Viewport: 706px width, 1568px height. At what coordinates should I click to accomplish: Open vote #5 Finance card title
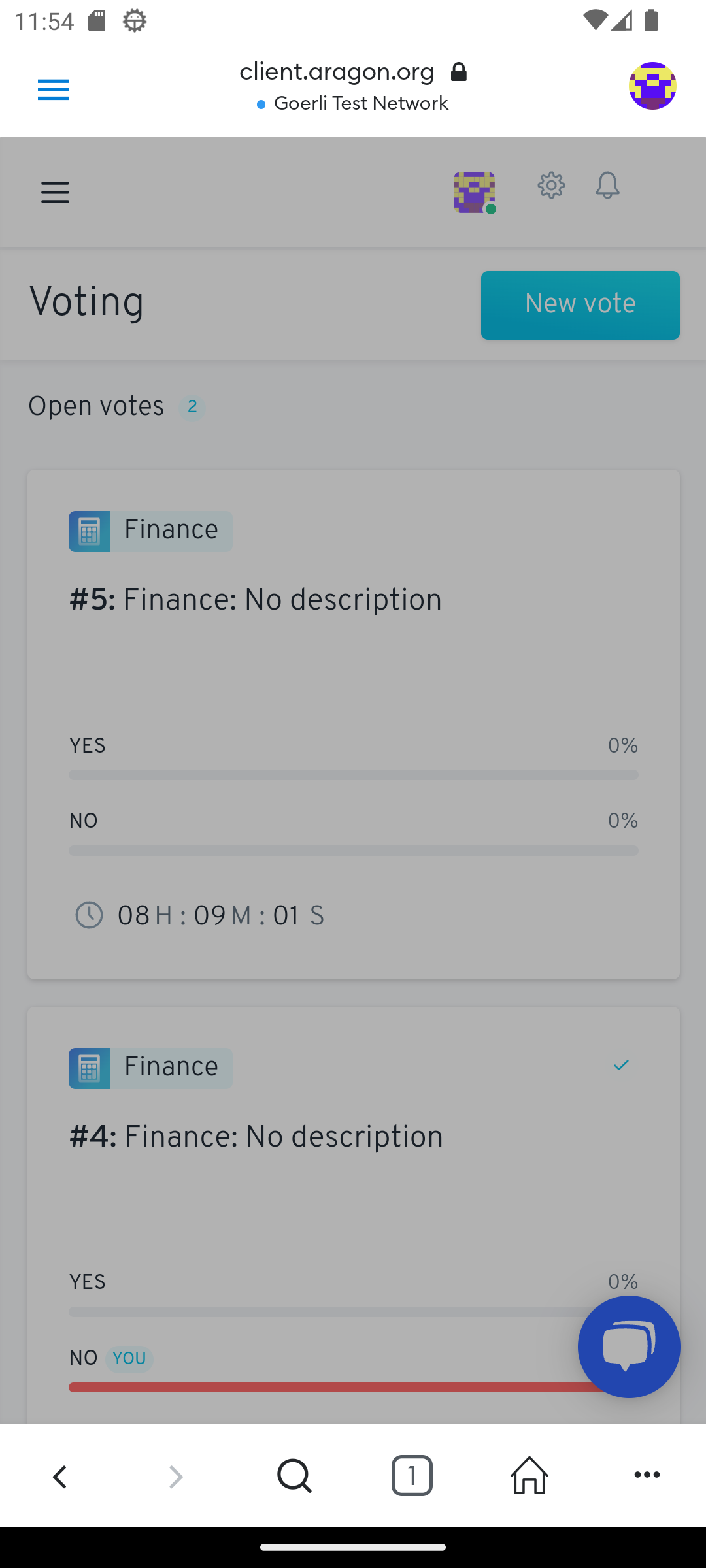point(256,600)
